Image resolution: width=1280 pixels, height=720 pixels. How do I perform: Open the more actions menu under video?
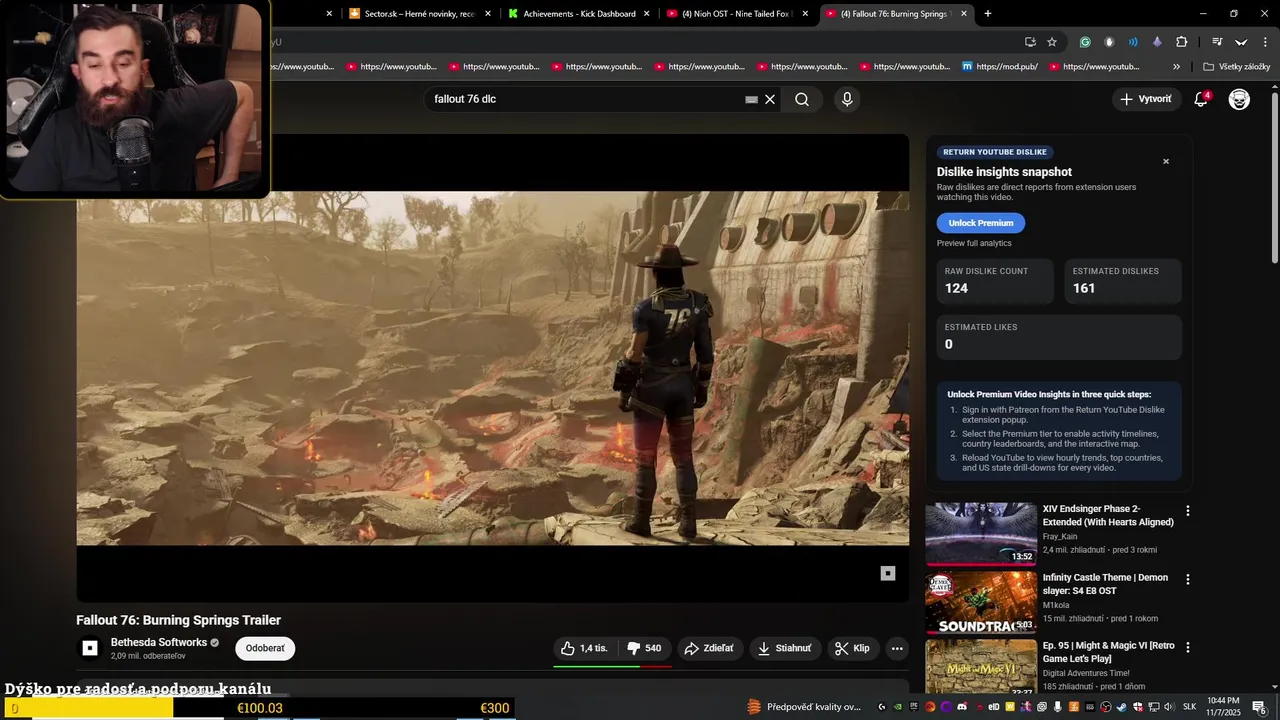tap(897, 648)
